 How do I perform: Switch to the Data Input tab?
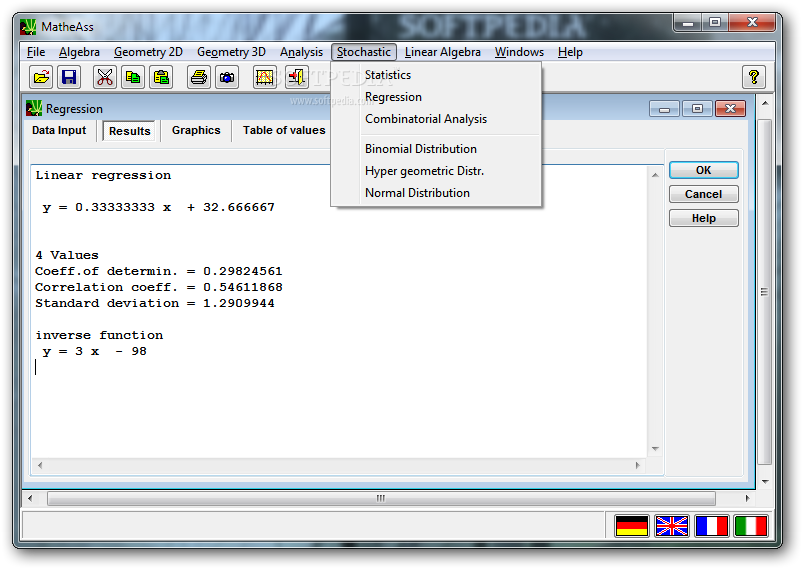pyautogui.click(x=59, y=130)
